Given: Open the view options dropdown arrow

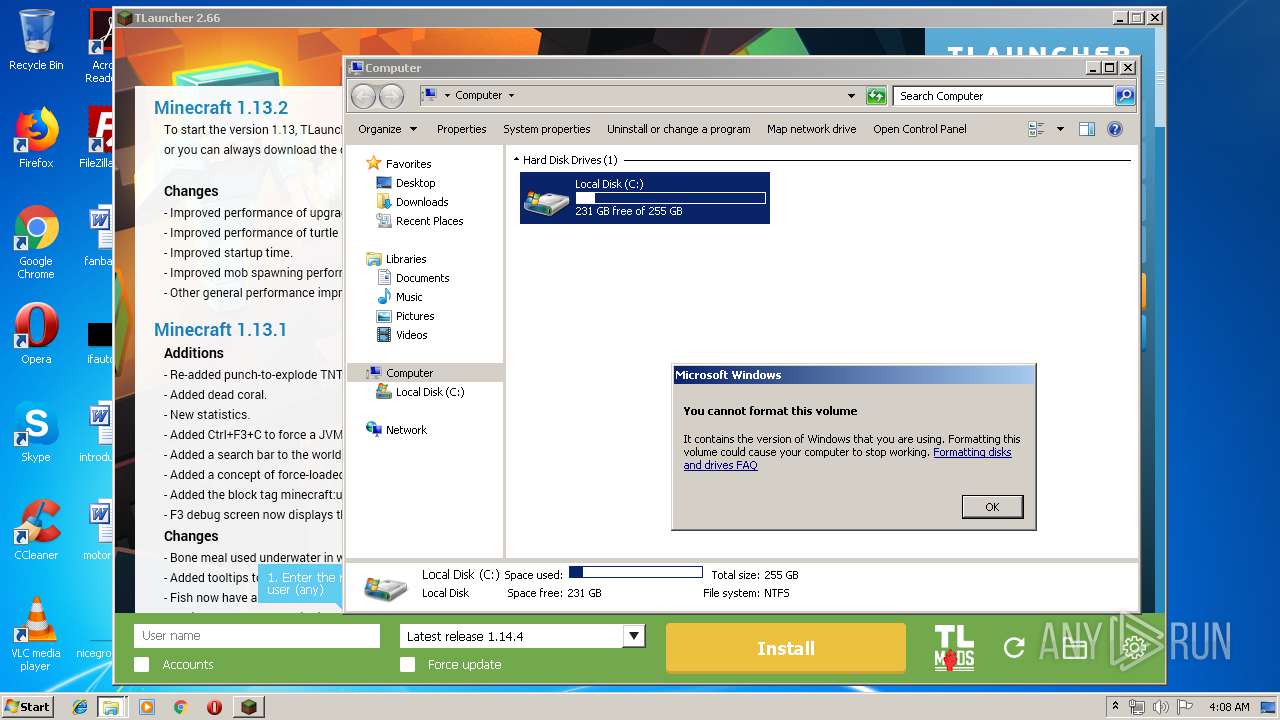Looking at the screenshot, I should 1059,129.
